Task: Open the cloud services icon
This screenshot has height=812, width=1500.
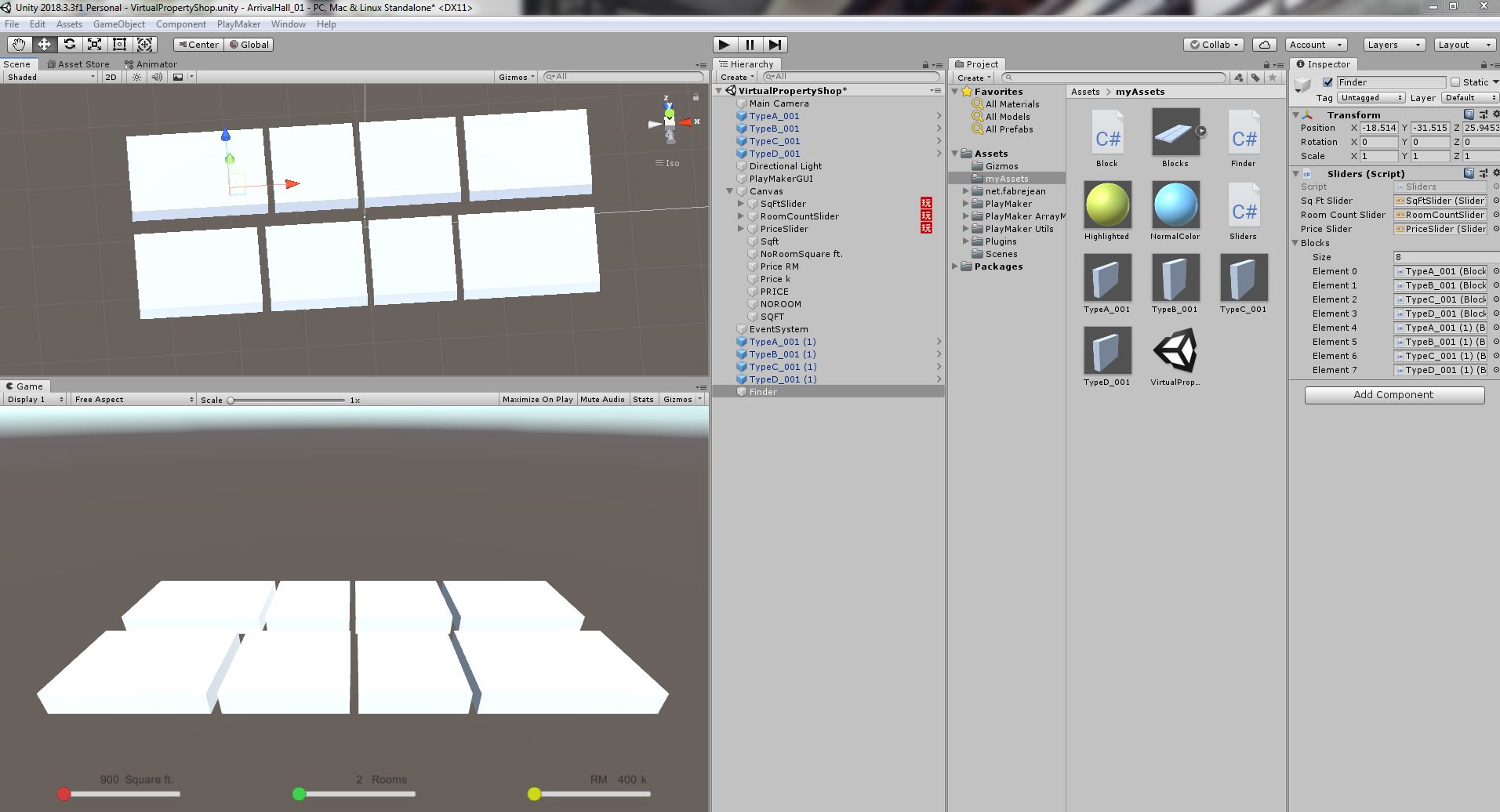Action: [1264, 45]
